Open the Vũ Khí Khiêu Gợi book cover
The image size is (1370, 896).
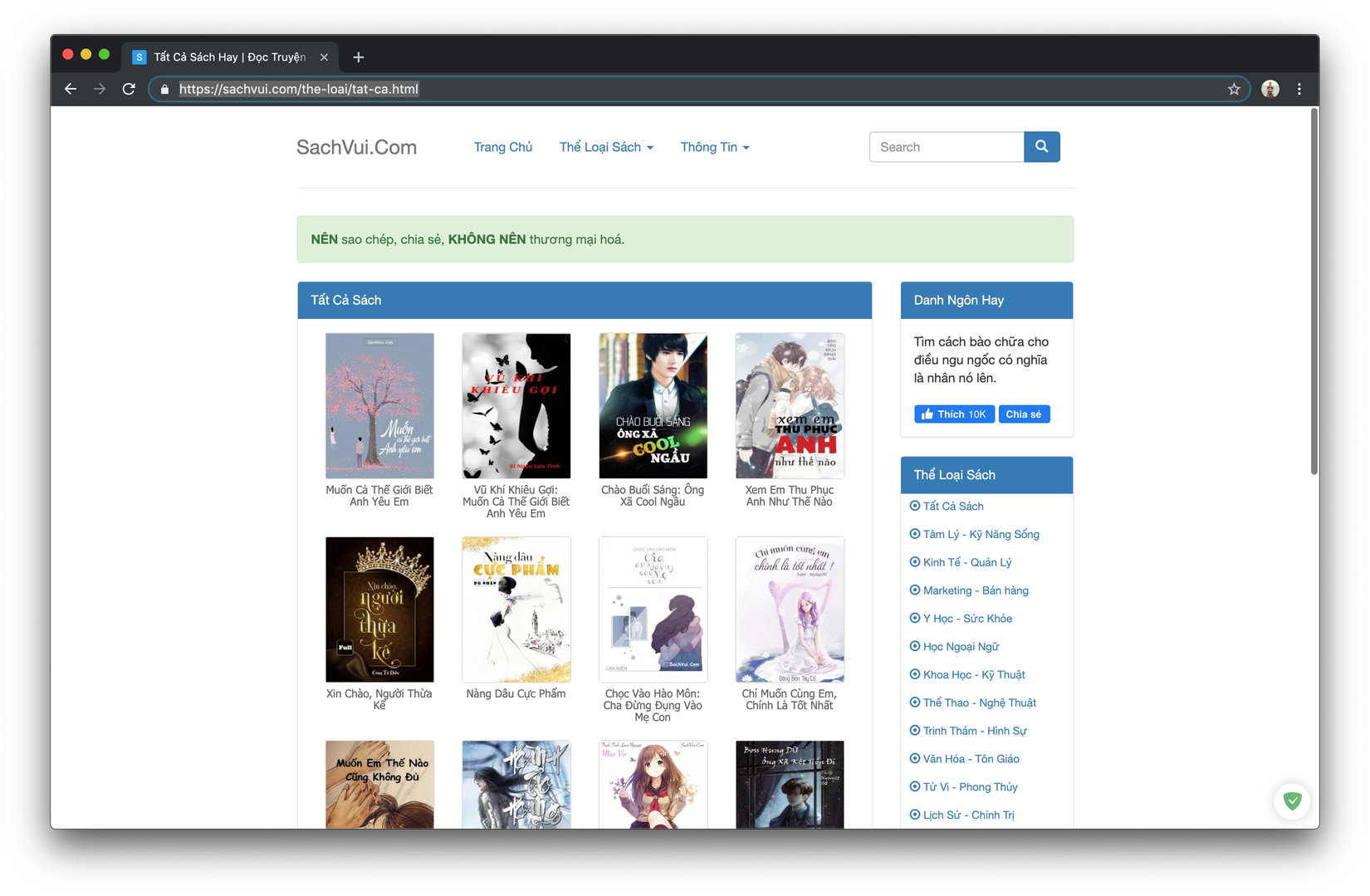tap(516, 406)
